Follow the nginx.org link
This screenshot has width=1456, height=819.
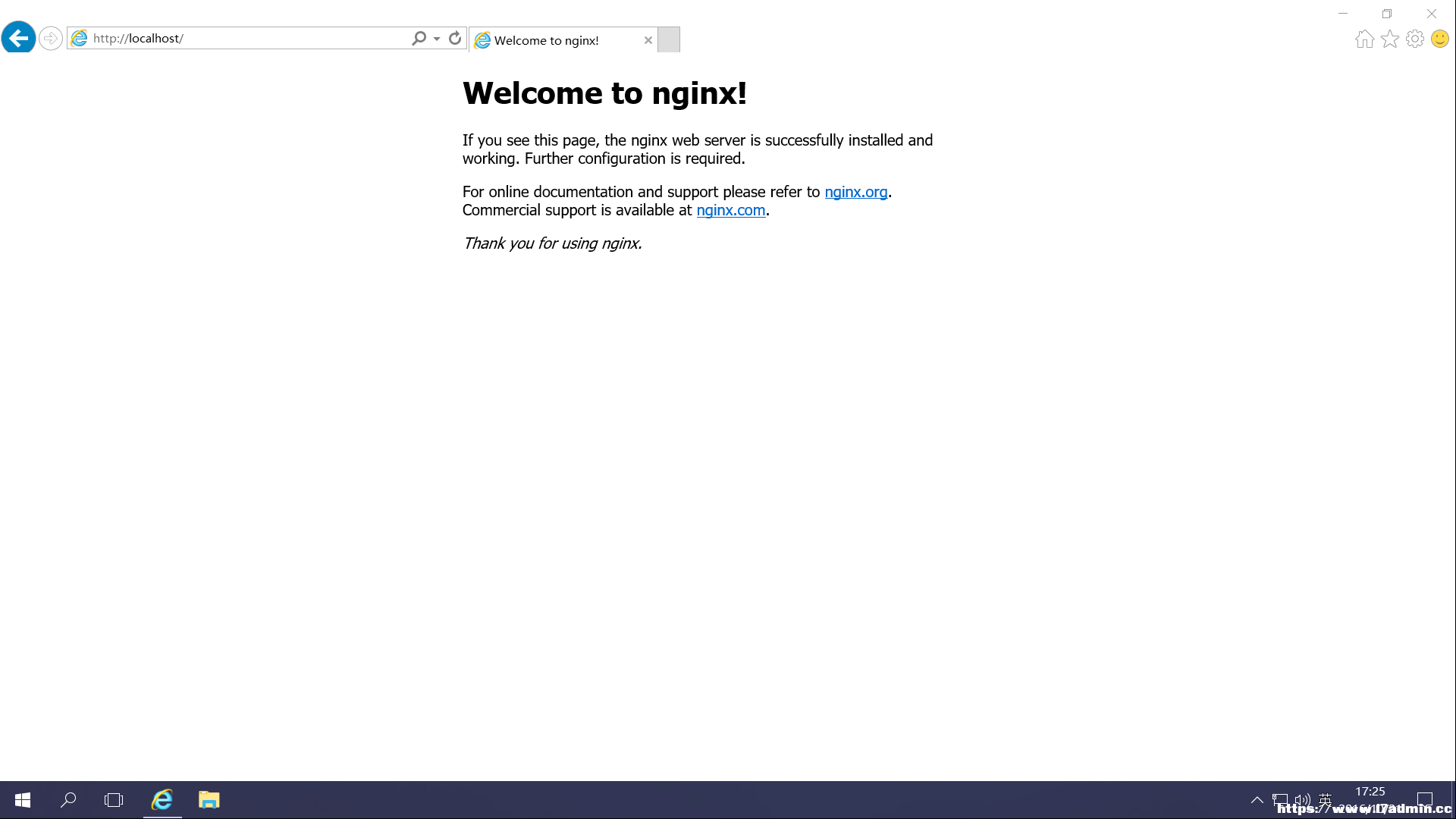click(856, 192)
